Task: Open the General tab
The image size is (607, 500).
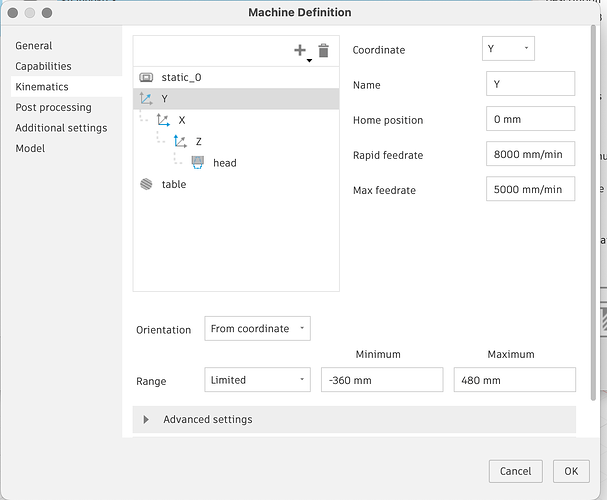Action: (34, 46)
